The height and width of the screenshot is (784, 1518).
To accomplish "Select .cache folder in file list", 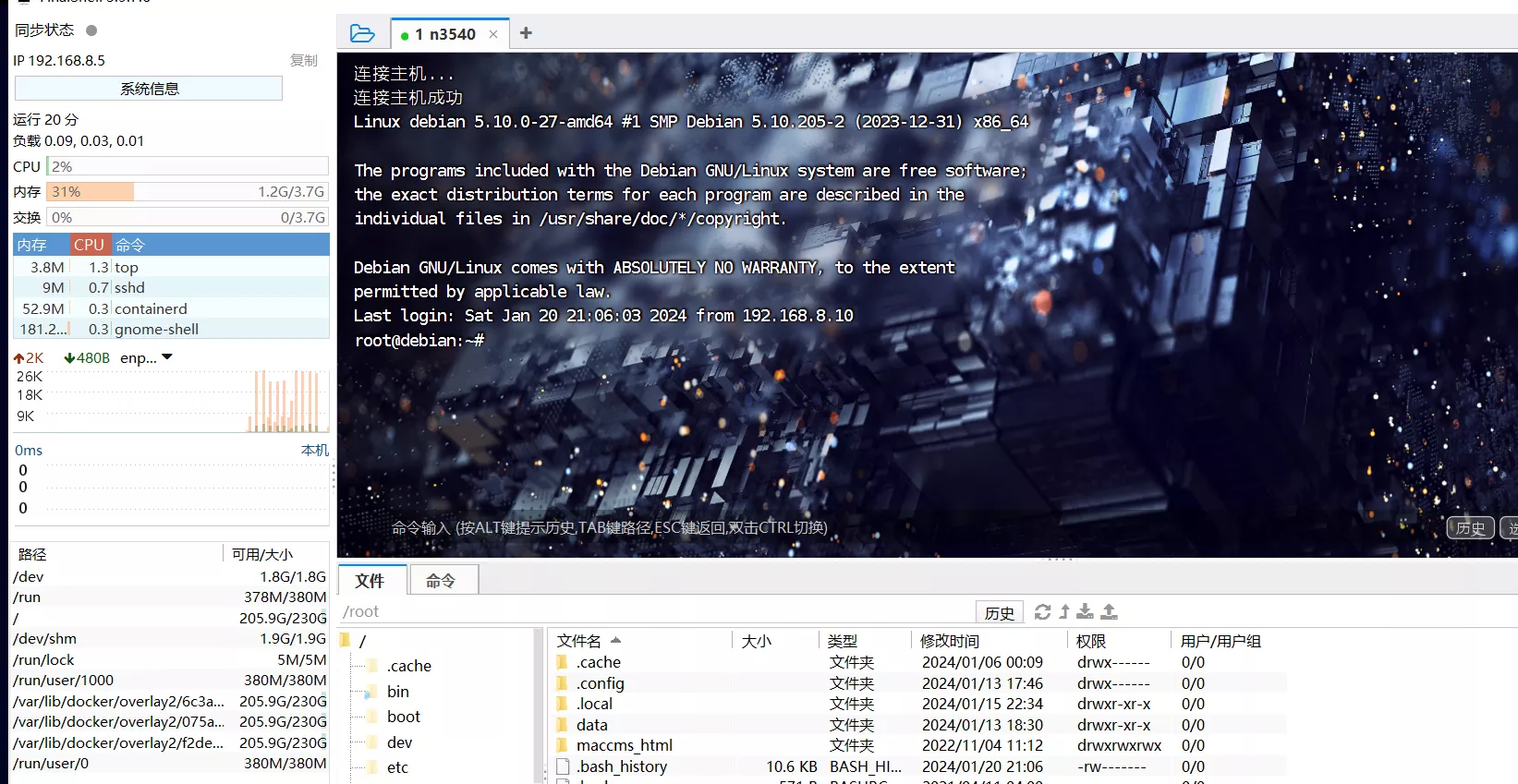I will pos(919,662).
